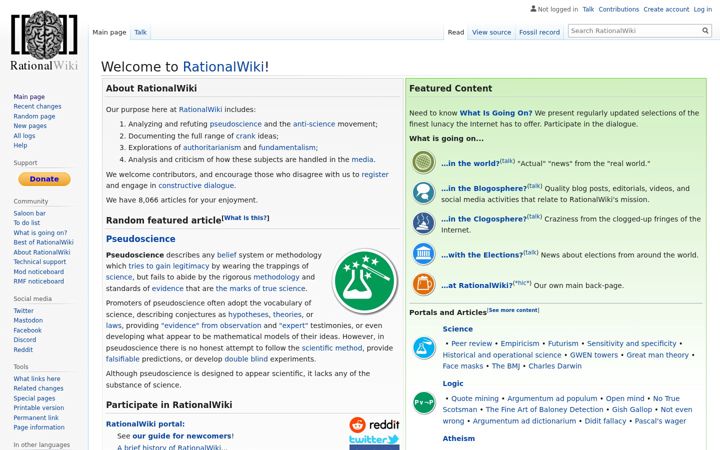Viewport: 720px width, 450px height.
Task: Open Recent changes in sidebar
Action: click(x=37, y=106)
